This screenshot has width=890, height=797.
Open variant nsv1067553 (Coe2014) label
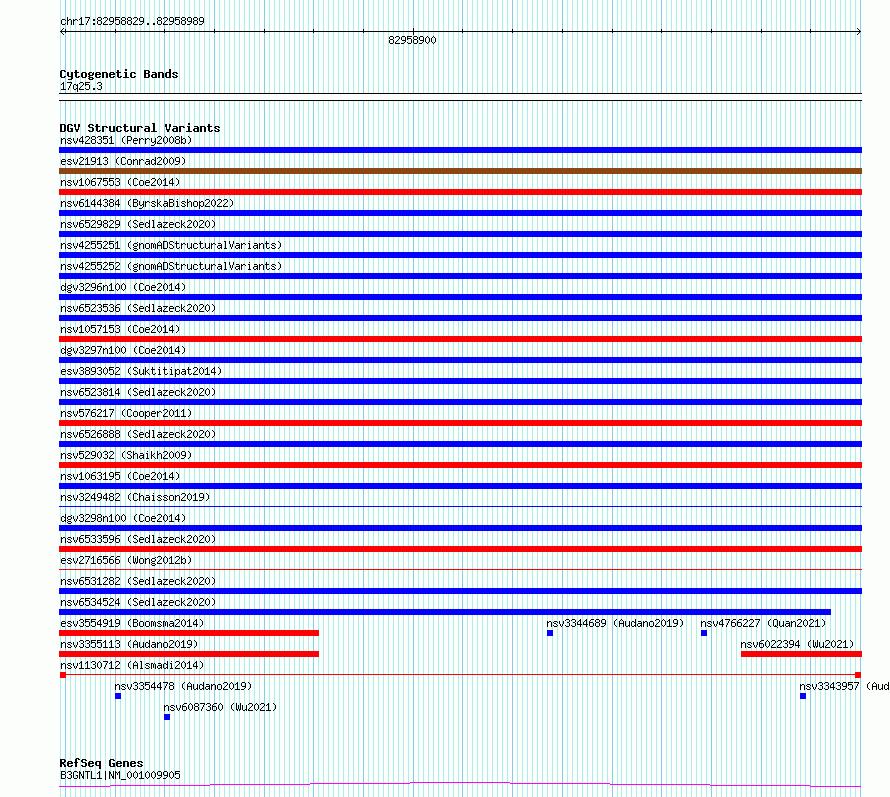pyautogui.click(x=120, y=182)
